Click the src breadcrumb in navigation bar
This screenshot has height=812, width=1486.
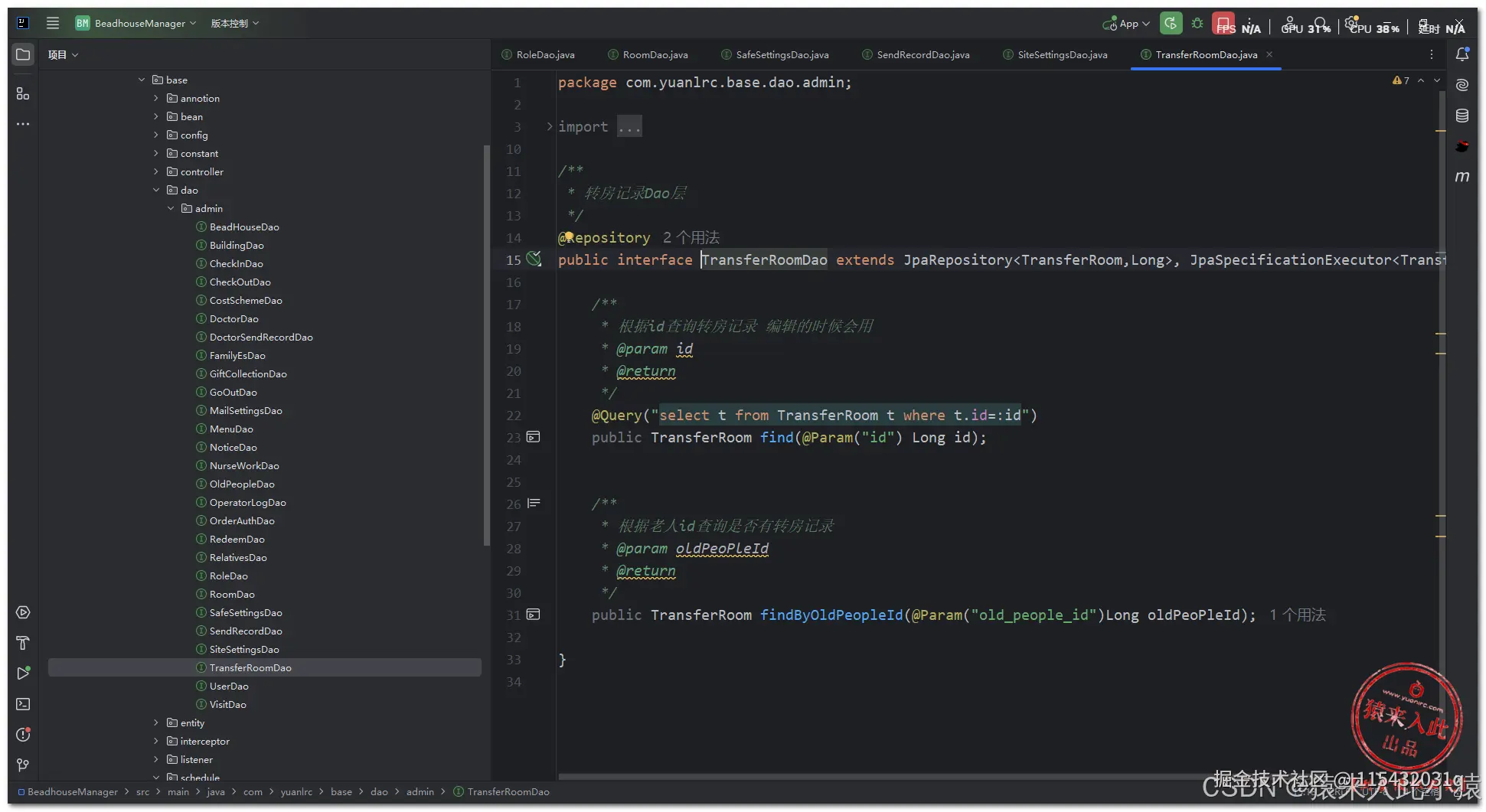(x=143, y=792)
